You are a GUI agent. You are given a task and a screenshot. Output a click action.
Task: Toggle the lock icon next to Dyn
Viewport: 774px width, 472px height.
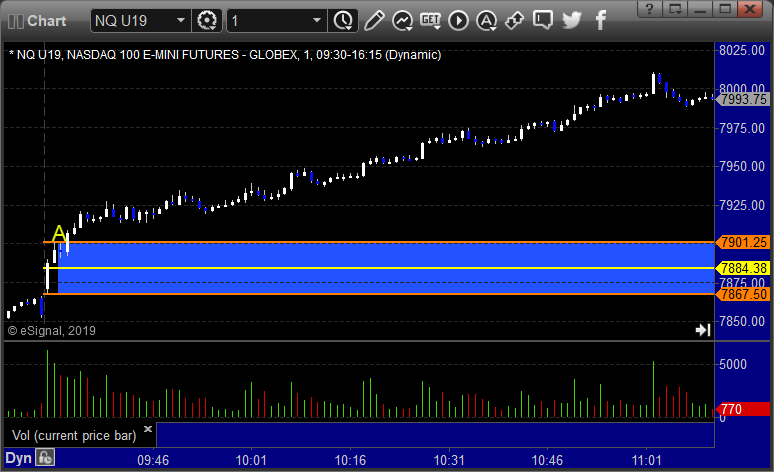(x=45, y=458)
